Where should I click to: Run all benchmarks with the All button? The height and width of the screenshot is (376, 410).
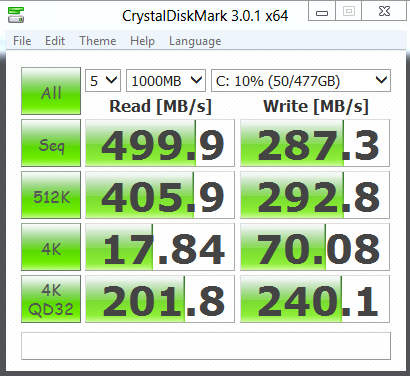(51, 91)
